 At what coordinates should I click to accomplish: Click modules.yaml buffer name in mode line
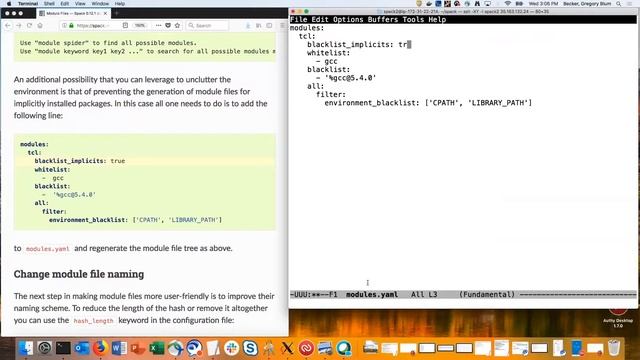coord(372,294)
